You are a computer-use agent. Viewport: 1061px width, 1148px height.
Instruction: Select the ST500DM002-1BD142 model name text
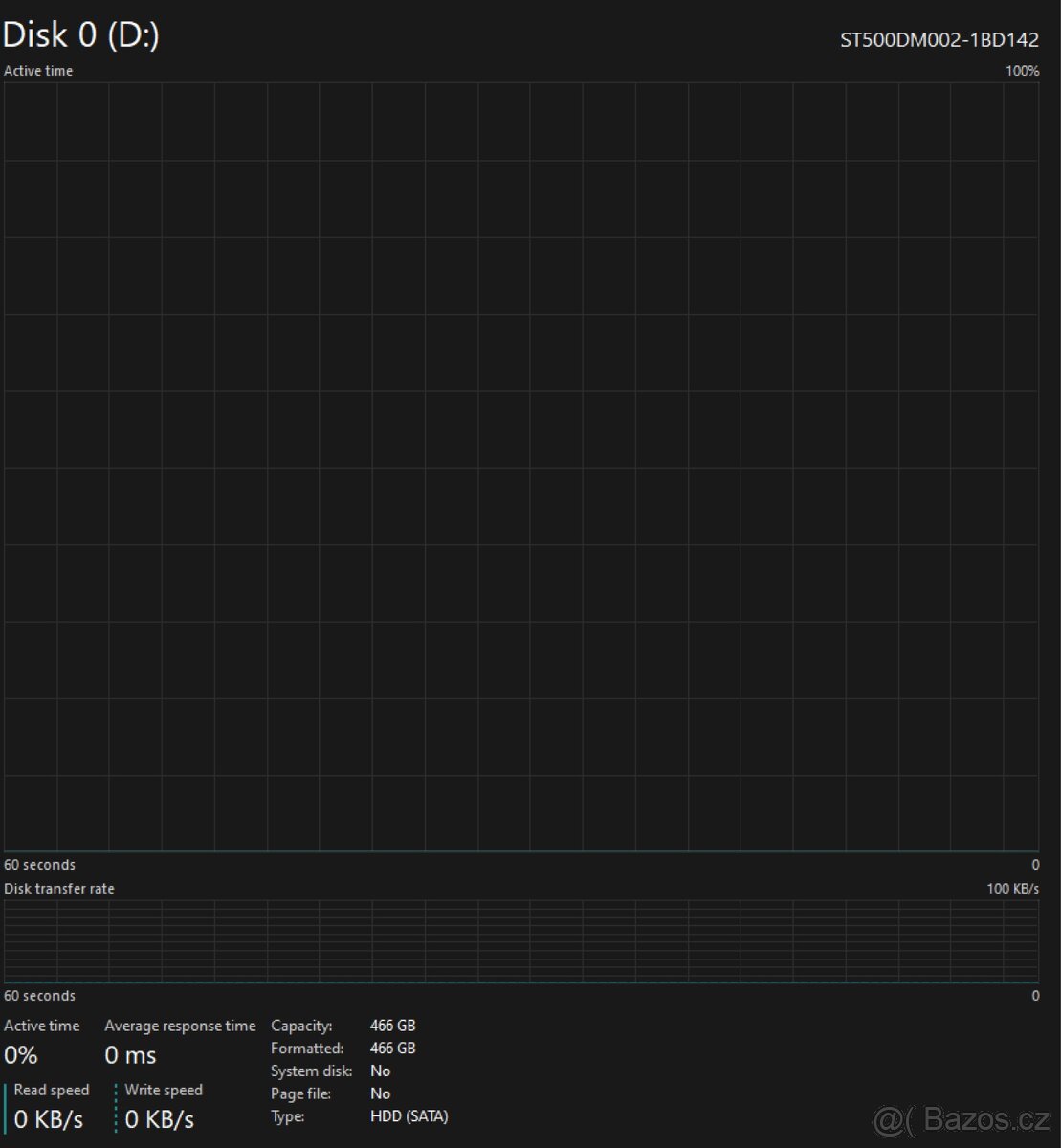click(x=939, y=40)
